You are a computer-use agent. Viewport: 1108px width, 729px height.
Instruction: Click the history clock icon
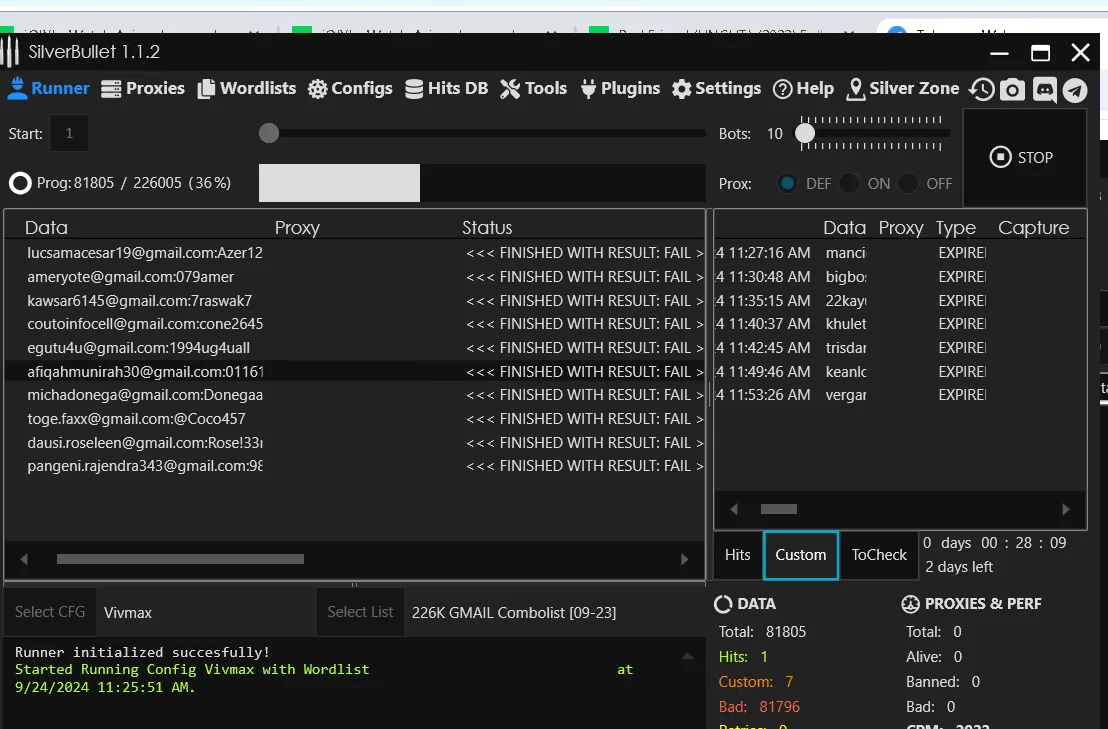click(982, 90)
